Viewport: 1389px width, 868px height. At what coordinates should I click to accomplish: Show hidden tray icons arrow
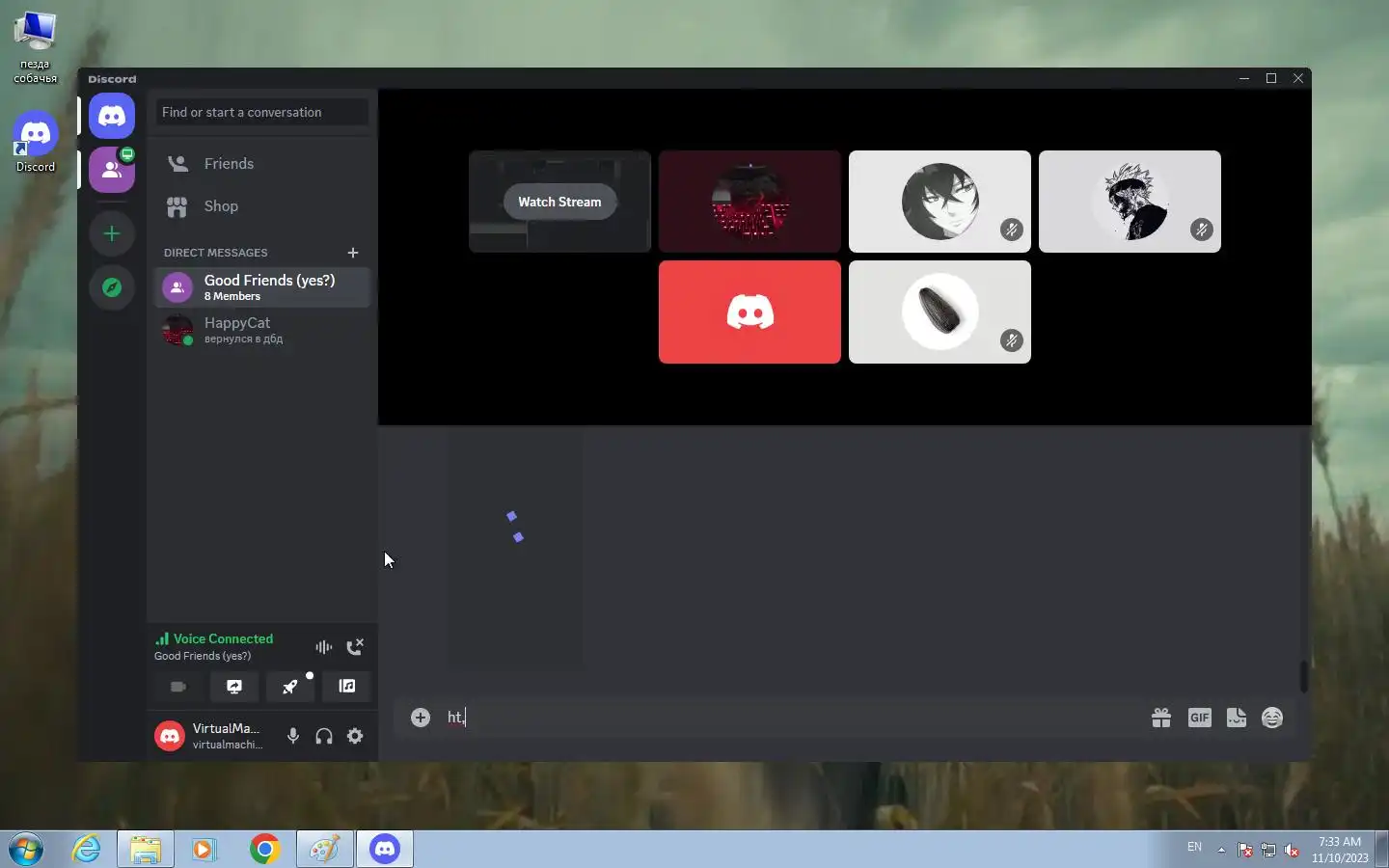pyautogui.click(x=1221, y=850)
